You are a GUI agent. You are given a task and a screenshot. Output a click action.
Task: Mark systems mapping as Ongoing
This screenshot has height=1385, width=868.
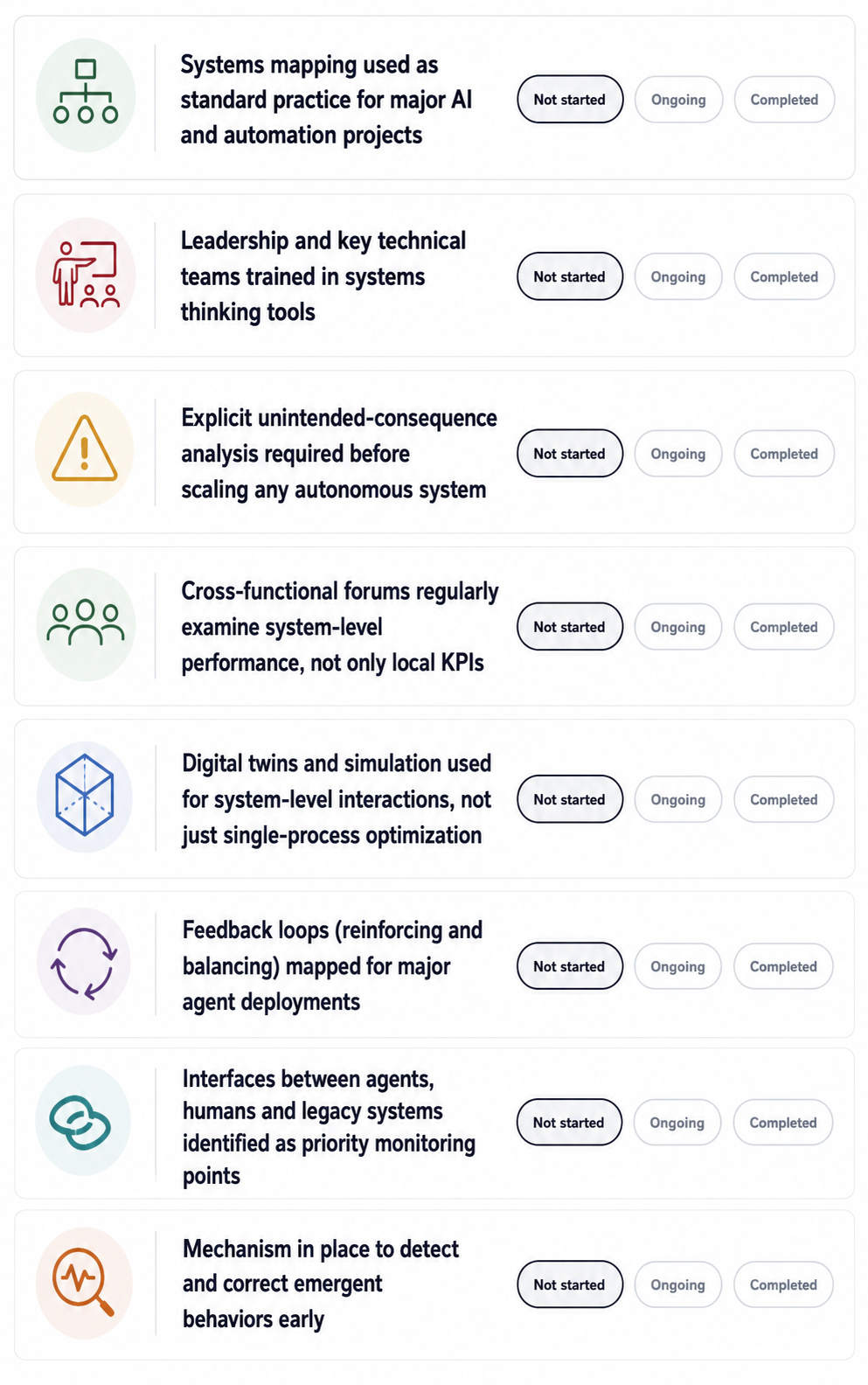(678, 100)
